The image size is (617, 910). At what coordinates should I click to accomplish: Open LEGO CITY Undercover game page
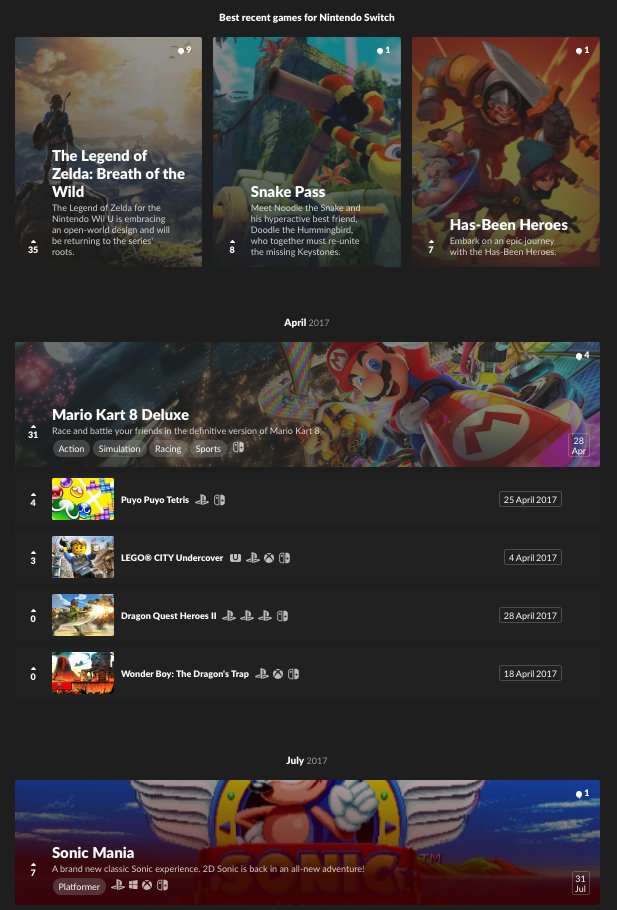(172, 558)
